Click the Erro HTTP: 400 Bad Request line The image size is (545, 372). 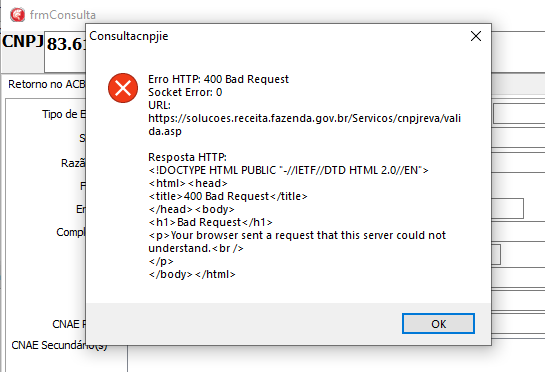click(218, 79)
